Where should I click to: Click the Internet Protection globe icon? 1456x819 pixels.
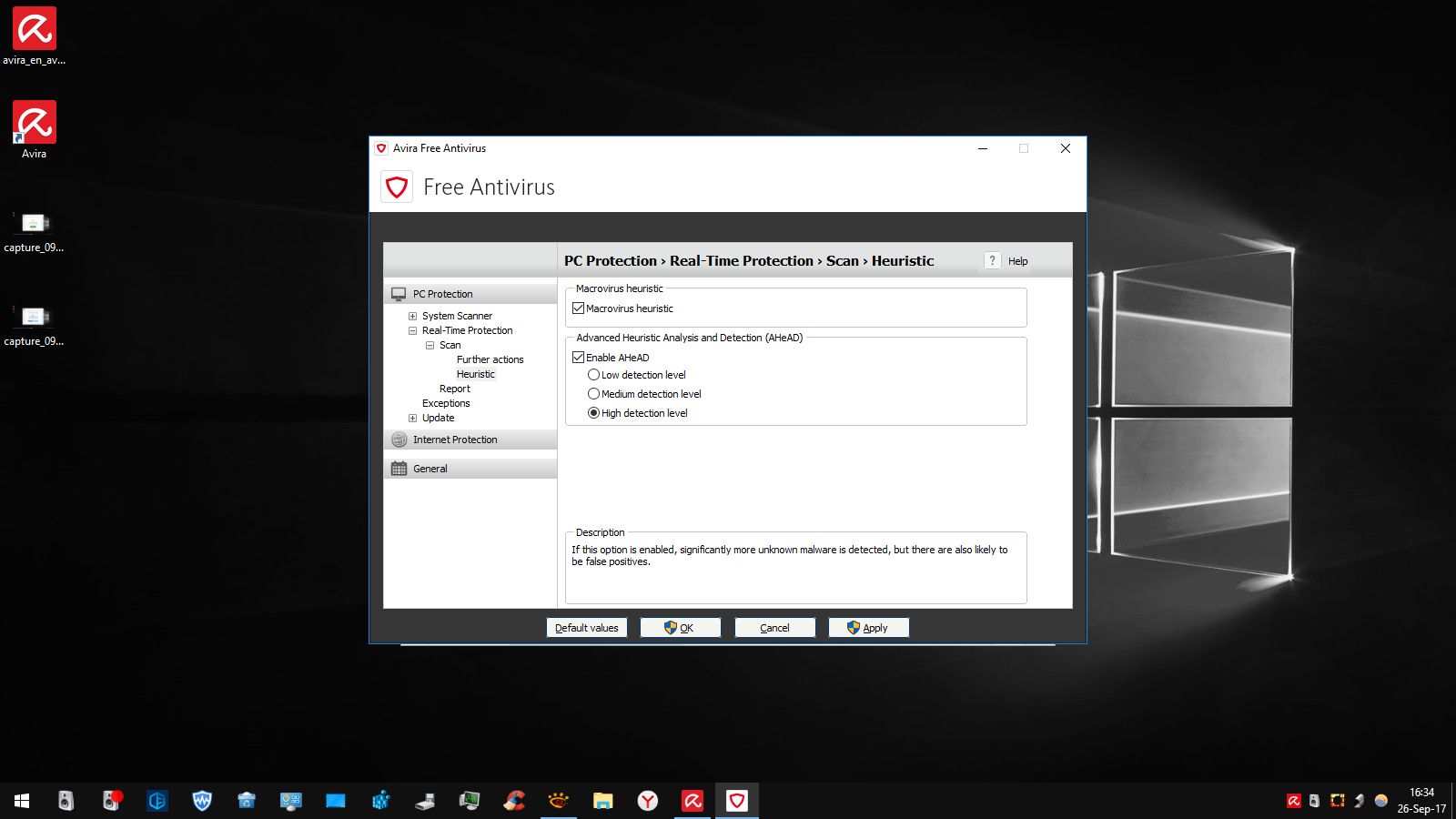click(x=399, y=440)
